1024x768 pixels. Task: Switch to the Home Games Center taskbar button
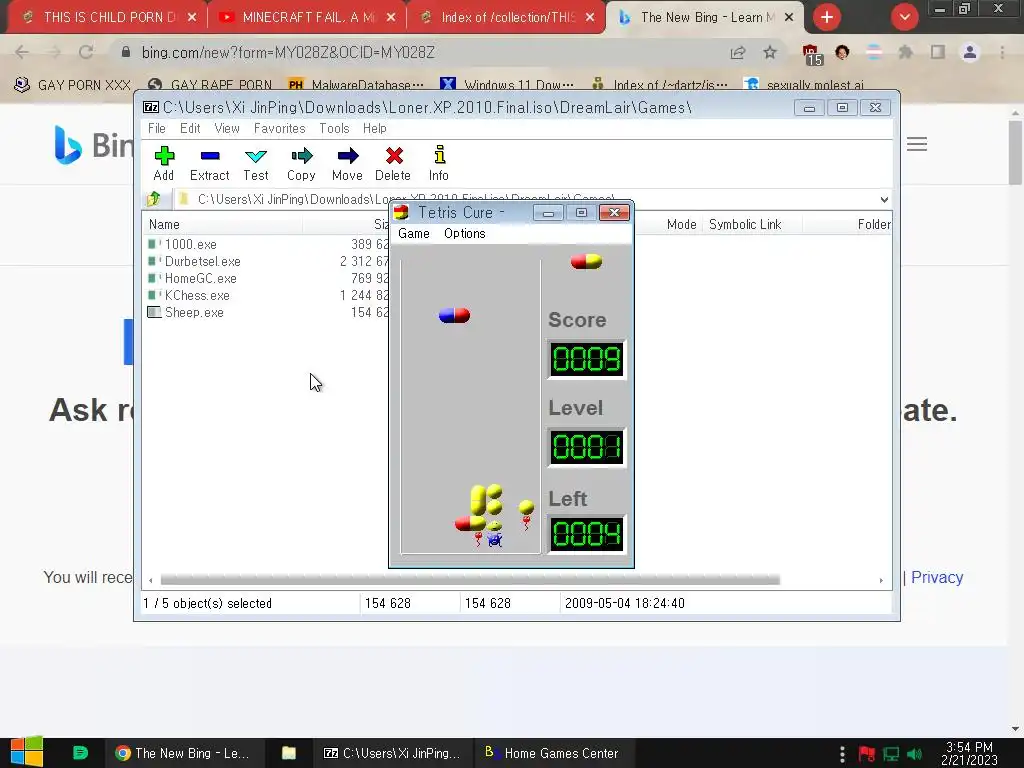[x=552, y=753]
